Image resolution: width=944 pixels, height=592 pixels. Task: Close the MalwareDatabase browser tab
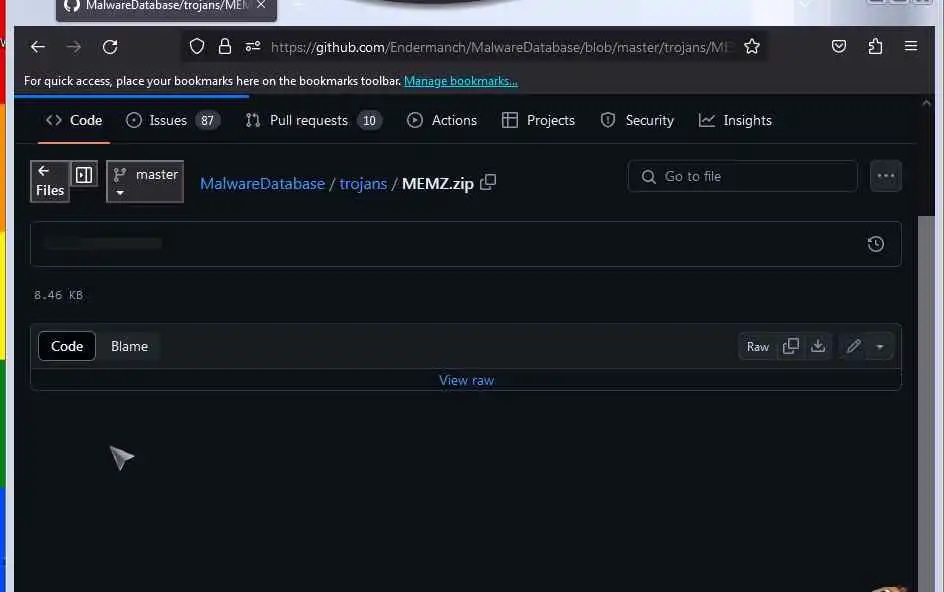tap(261, 5)
